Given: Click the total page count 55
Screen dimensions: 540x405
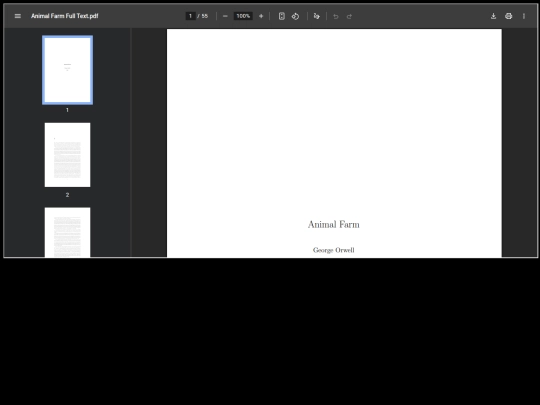Looking at the screenshot, I should click(205, 16).
